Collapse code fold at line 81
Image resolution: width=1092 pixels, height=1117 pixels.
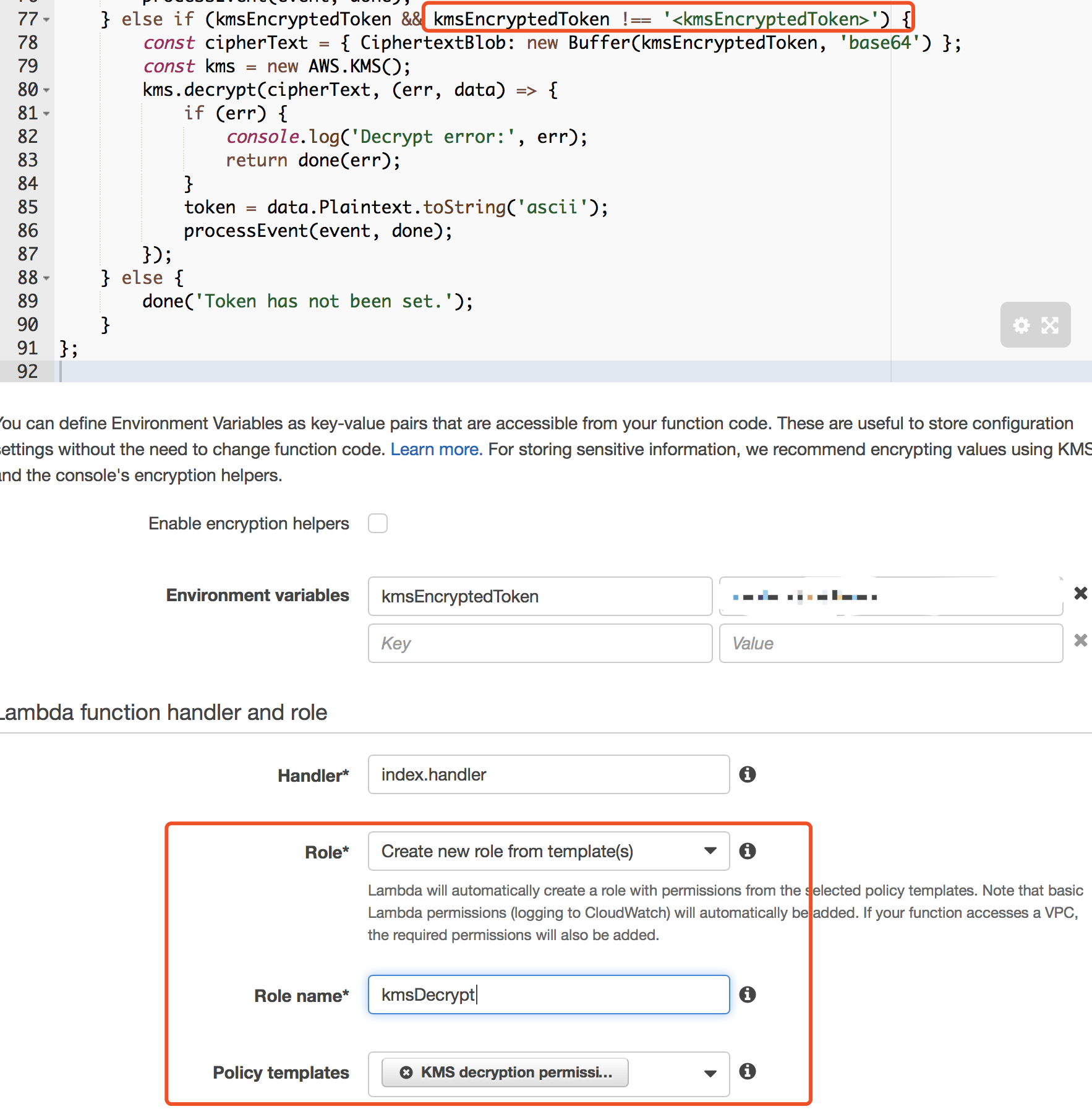tap(46, 114)
